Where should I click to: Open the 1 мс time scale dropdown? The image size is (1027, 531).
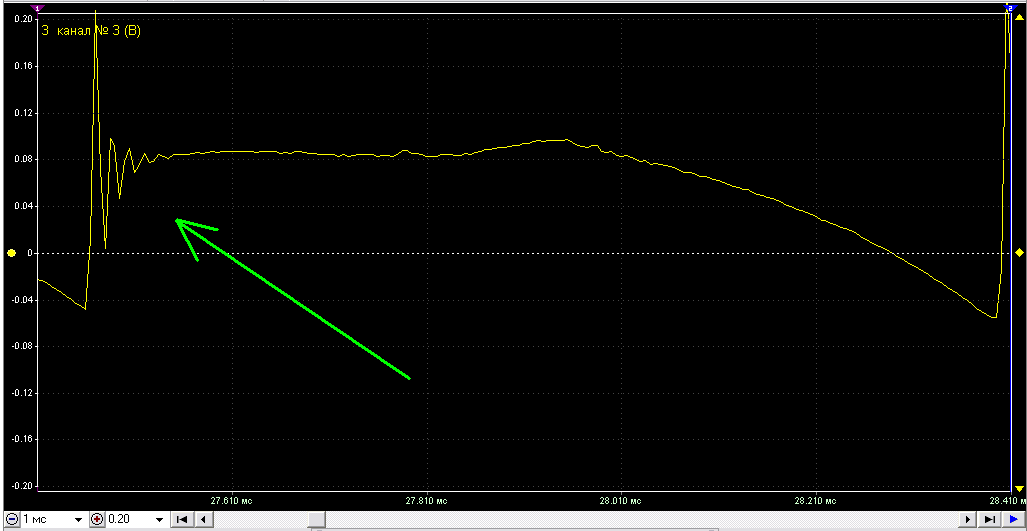click(79, 519)
